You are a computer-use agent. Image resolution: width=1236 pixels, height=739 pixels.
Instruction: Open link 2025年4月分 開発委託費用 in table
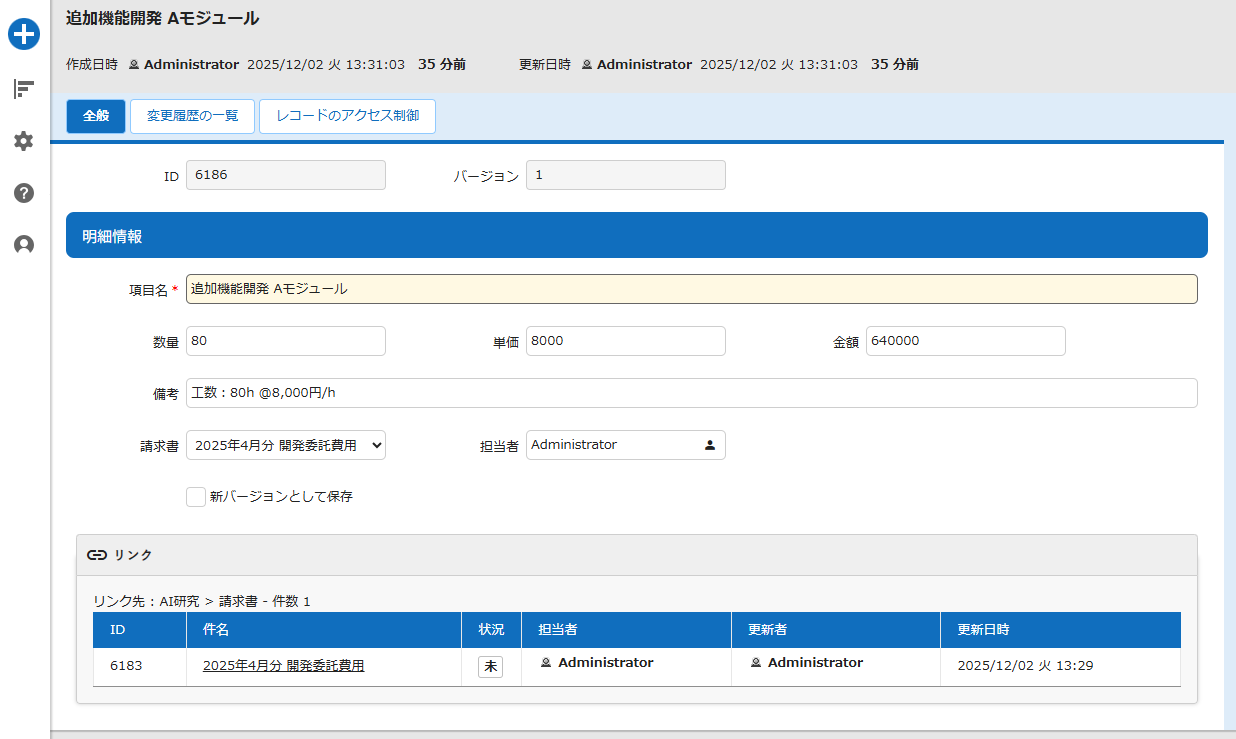coord(283,665)
